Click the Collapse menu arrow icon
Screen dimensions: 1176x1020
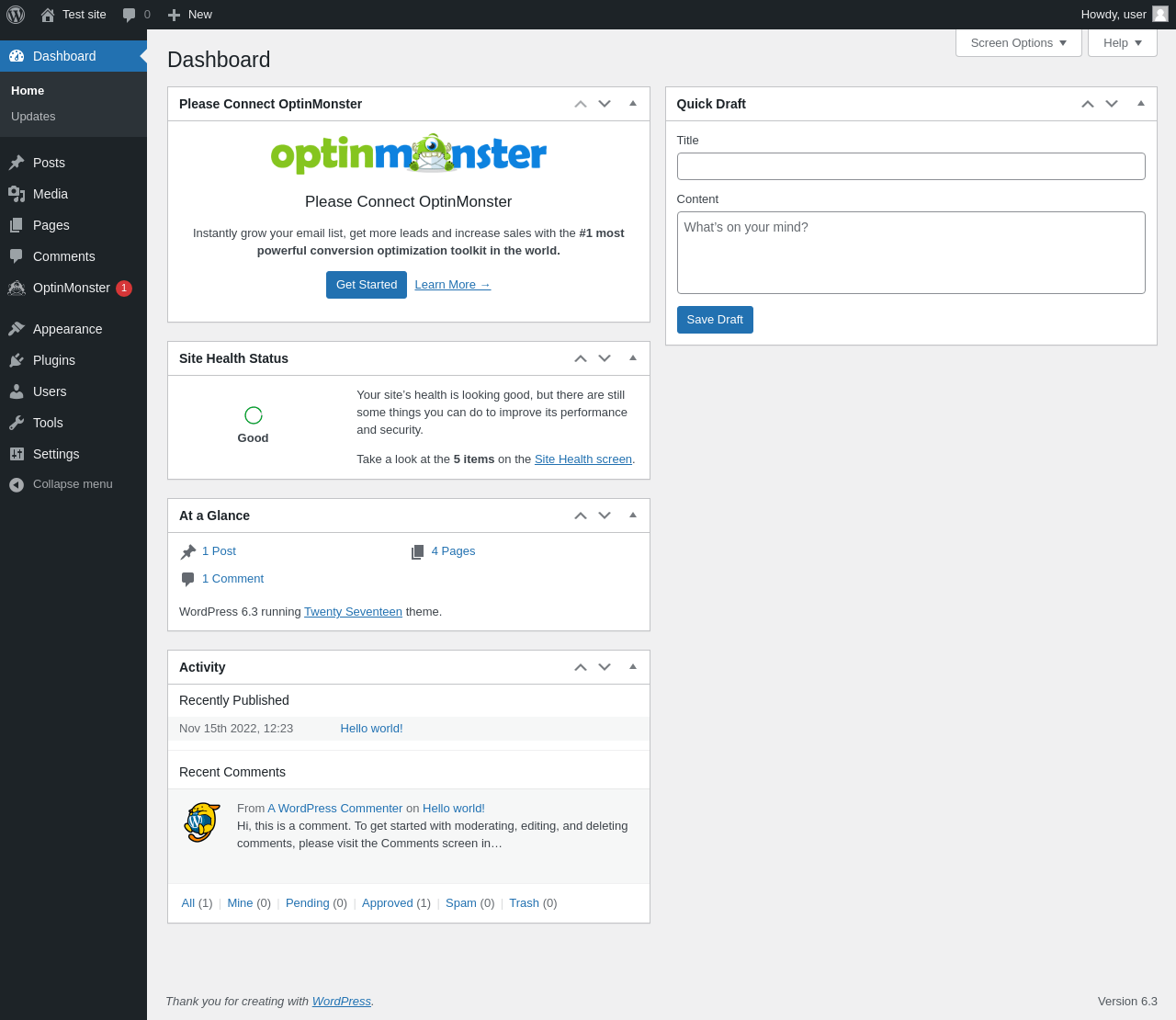pyautogui.click(x=17, y=484)
